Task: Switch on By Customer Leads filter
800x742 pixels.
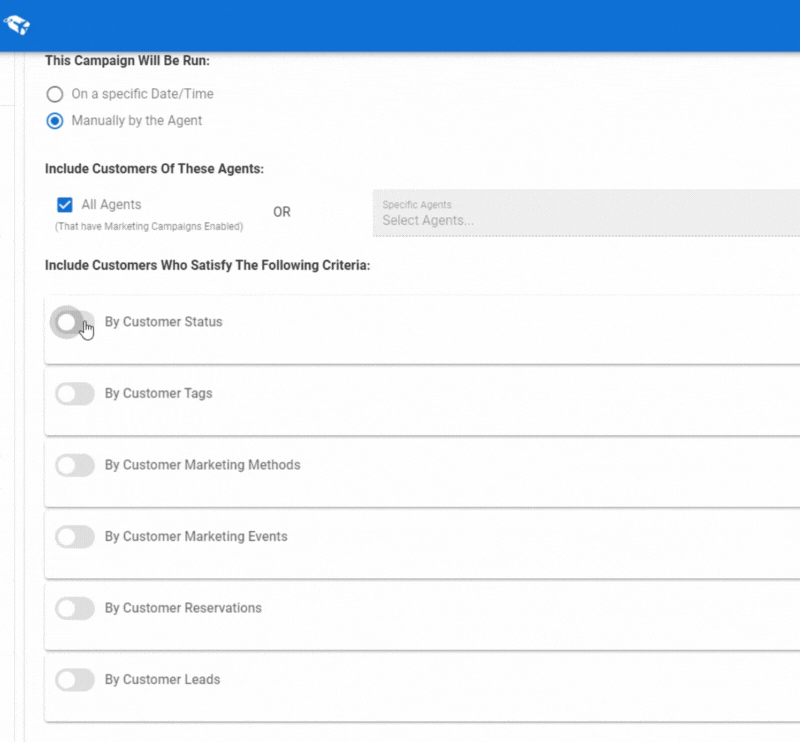Action: tap(74, 679)
